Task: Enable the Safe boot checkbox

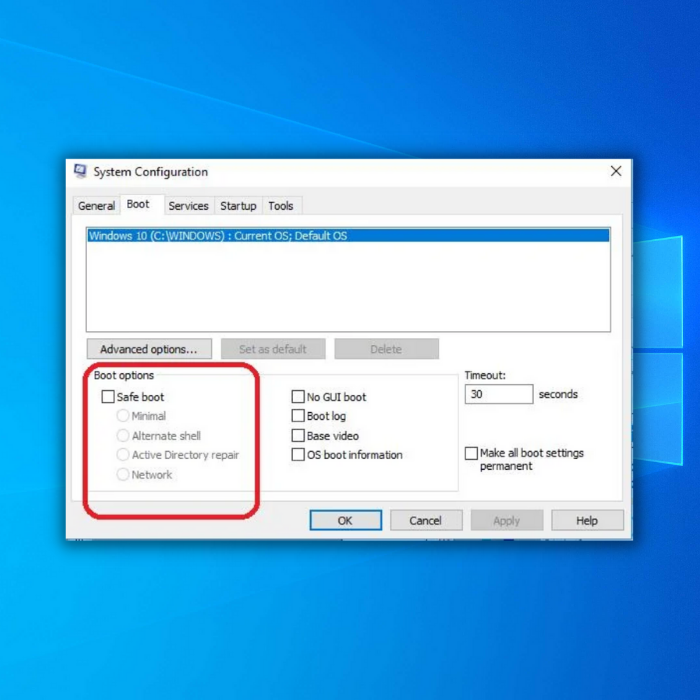Action: tap(108, 397)
